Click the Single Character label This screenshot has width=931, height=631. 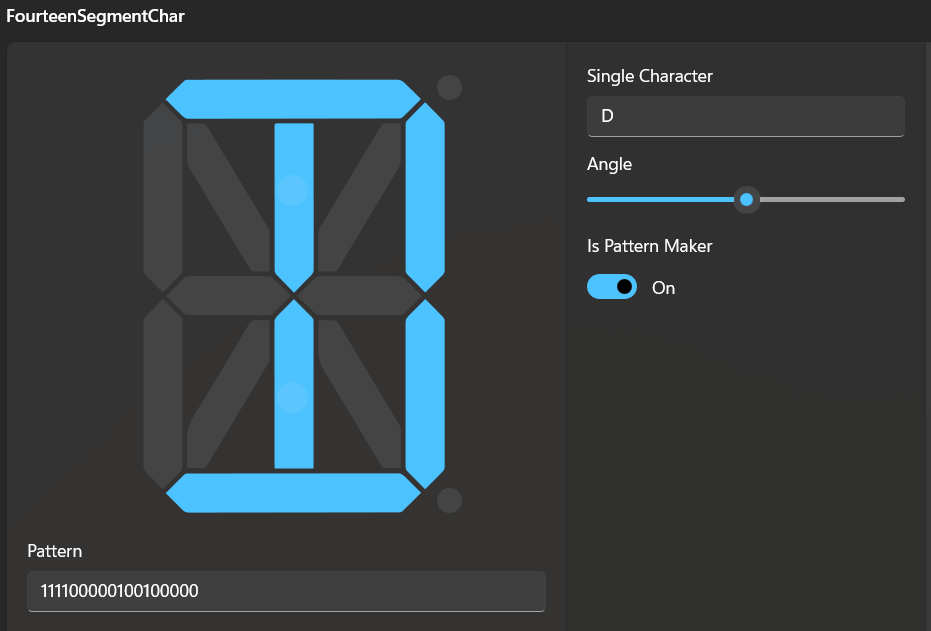click(650, 76)
